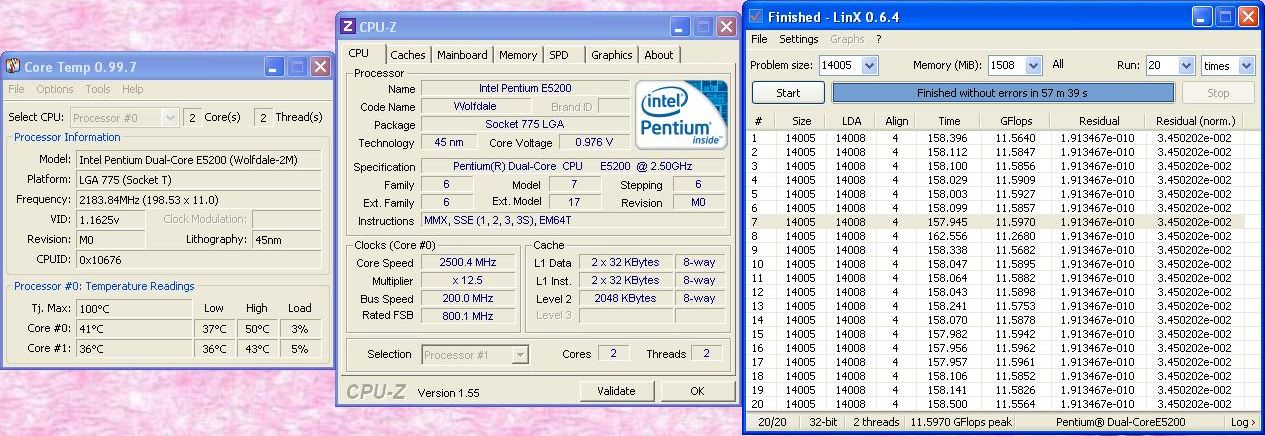Open the ? help menu in LinX

(879, 39)
